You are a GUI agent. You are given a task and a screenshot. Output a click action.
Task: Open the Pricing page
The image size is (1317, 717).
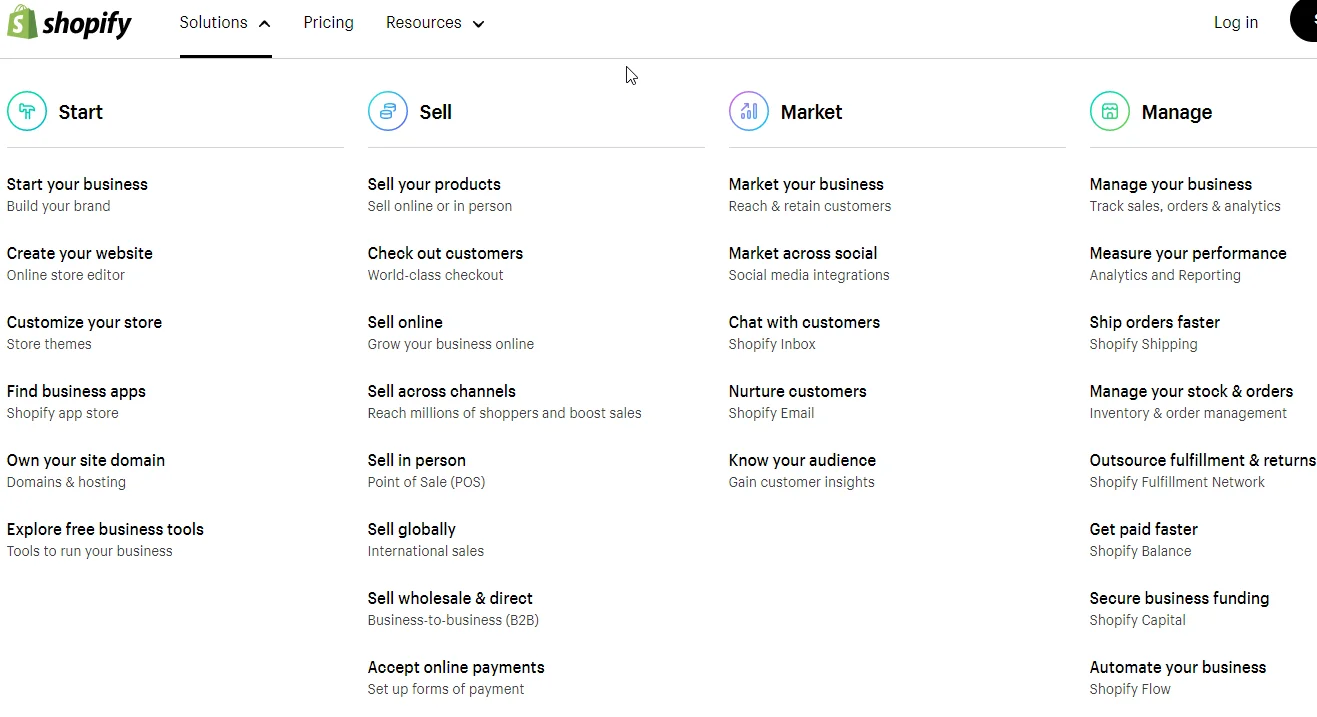coord(329,23)
